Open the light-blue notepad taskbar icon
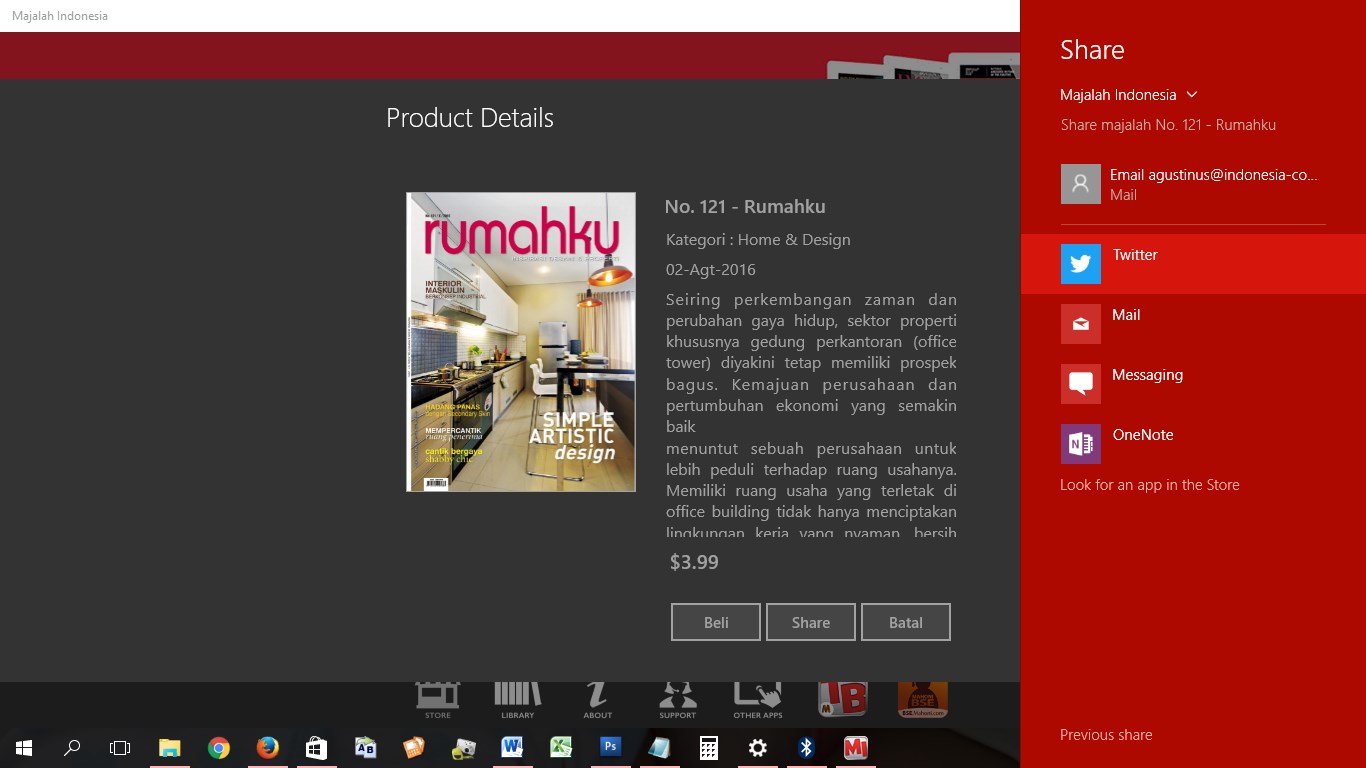 point(659,748)
